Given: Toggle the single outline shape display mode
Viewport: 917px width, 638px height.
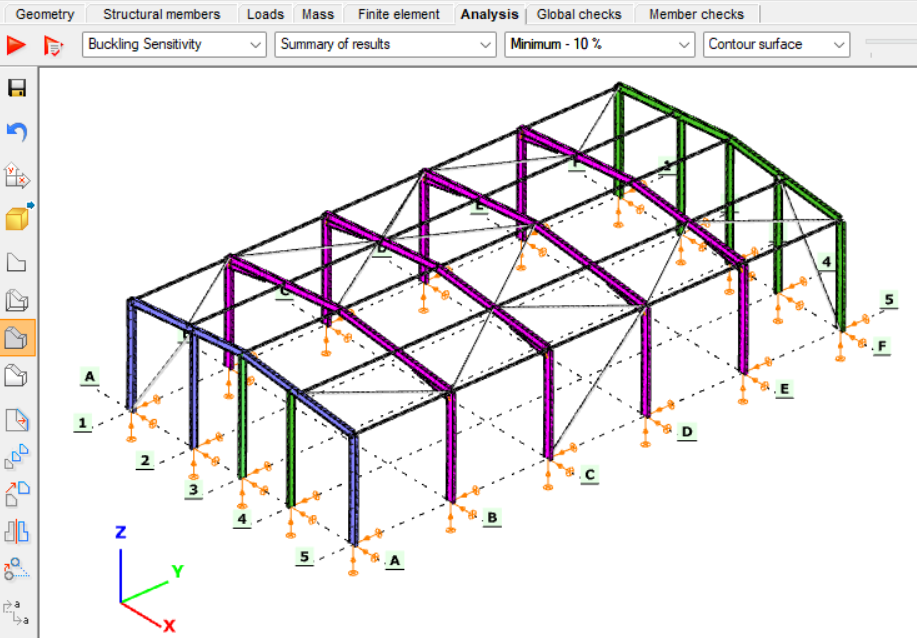Looking at the screenshot, I should pyautogui.click(x=17, y=263).
